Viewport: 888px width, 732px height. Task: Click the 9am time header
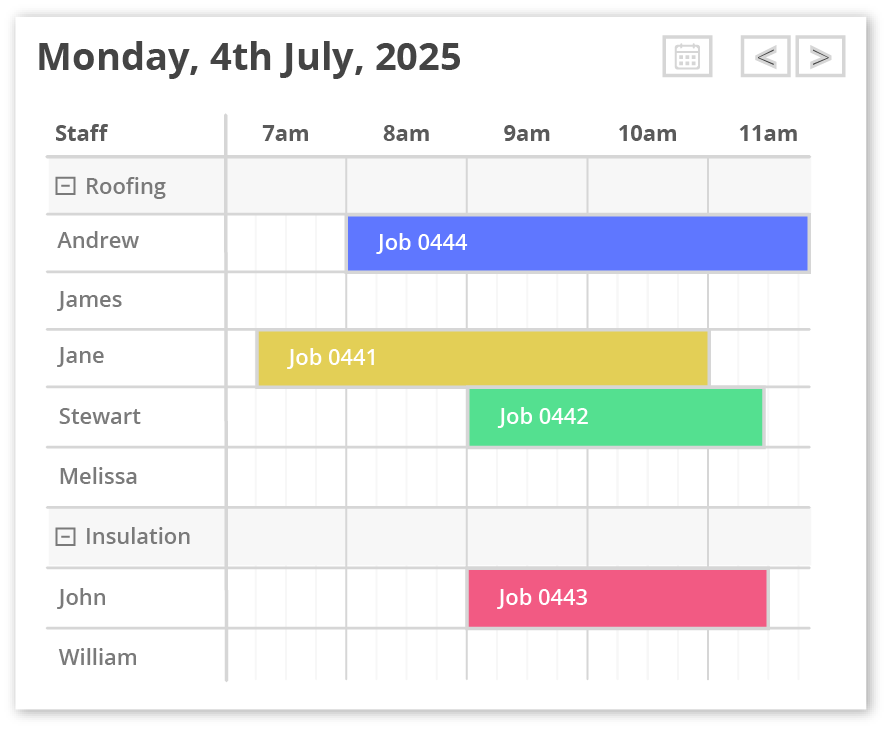[x=527, y=134]
